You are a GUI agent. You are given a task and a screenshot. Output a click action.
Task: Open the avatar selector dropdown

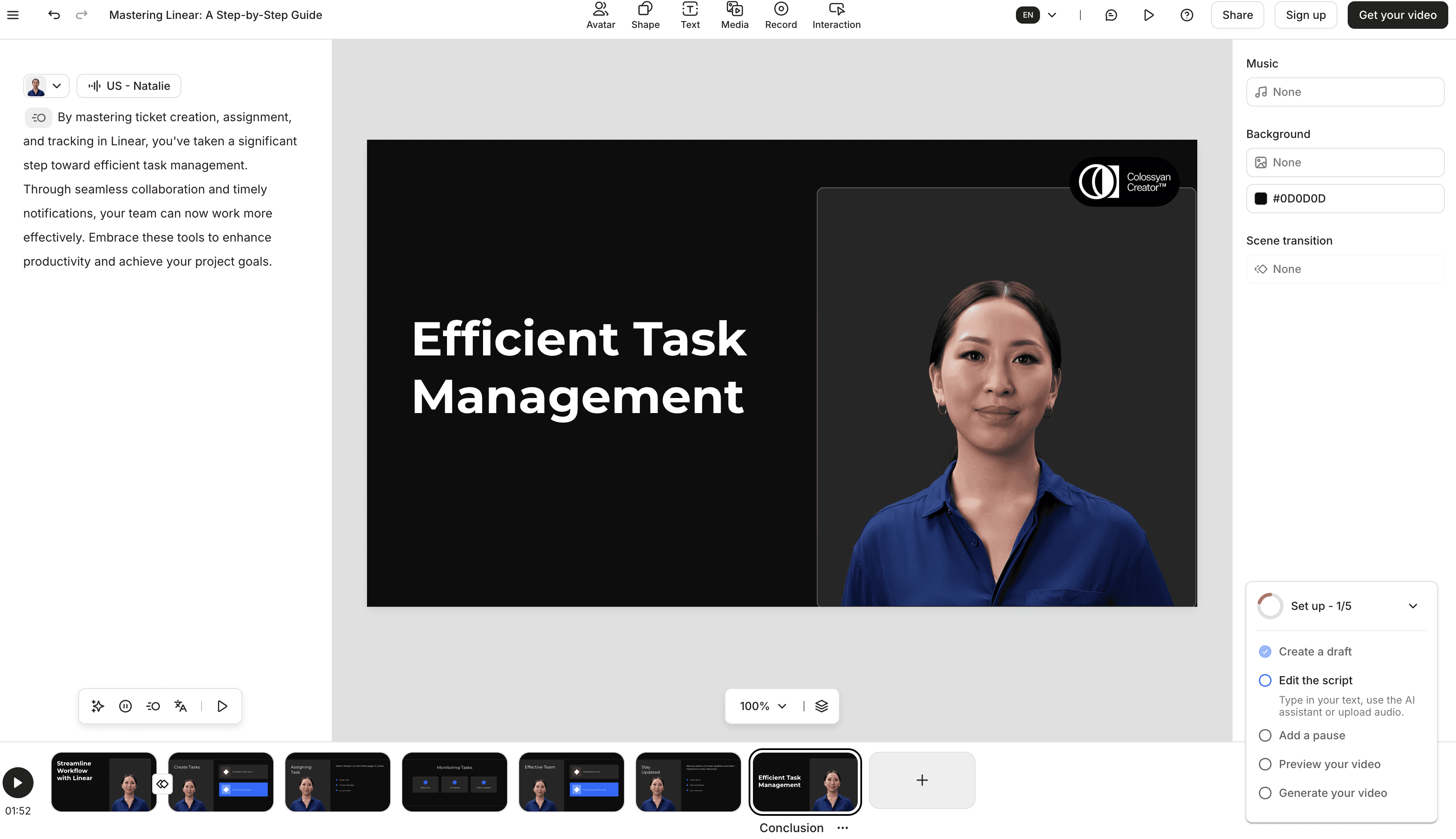point(46,86)
